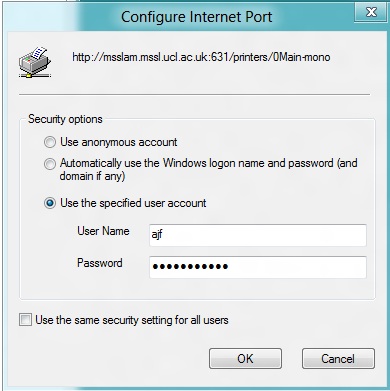This screenshot has width=390, height=391.
Task: Dismiss the dialog with Cancel
Action: 338,359
